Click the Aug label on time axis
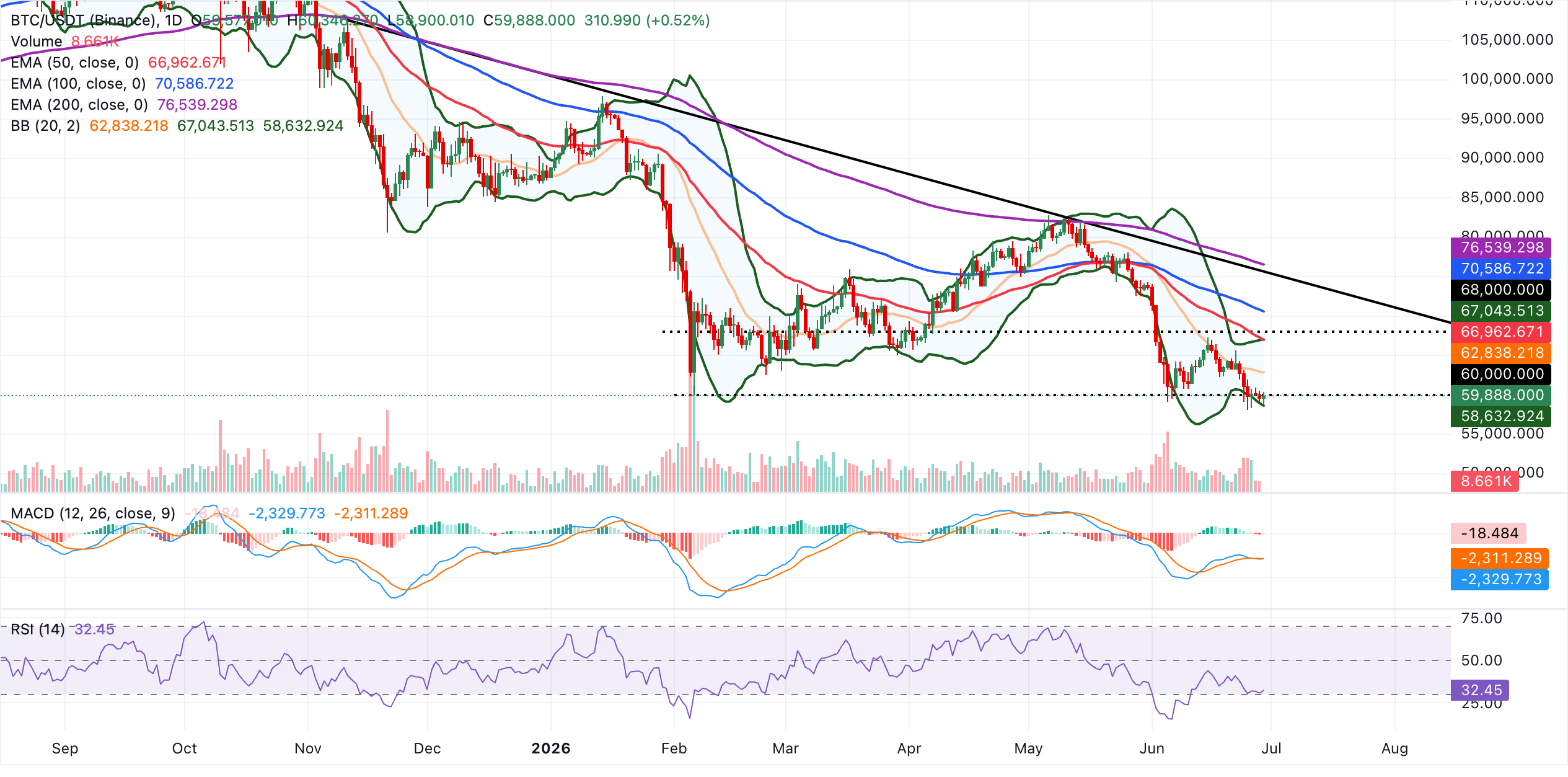This screenshot has width=1568, height=777. (1395, 748)
